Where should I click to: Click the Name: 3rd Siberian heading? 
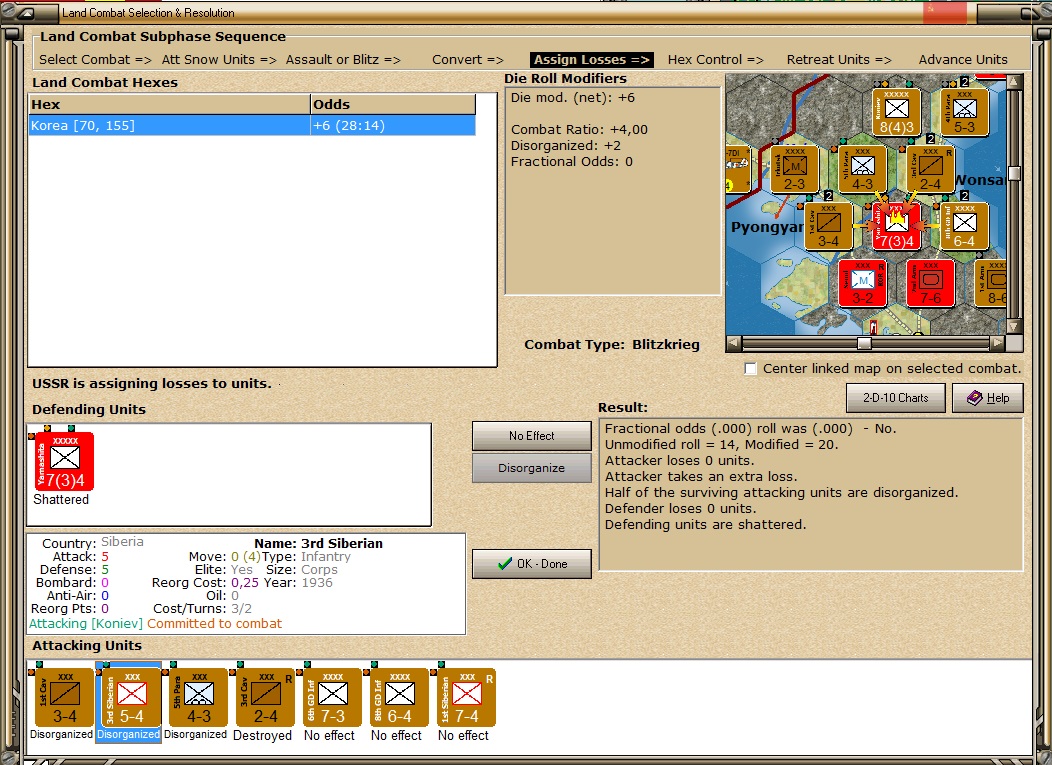coord(318,544)
